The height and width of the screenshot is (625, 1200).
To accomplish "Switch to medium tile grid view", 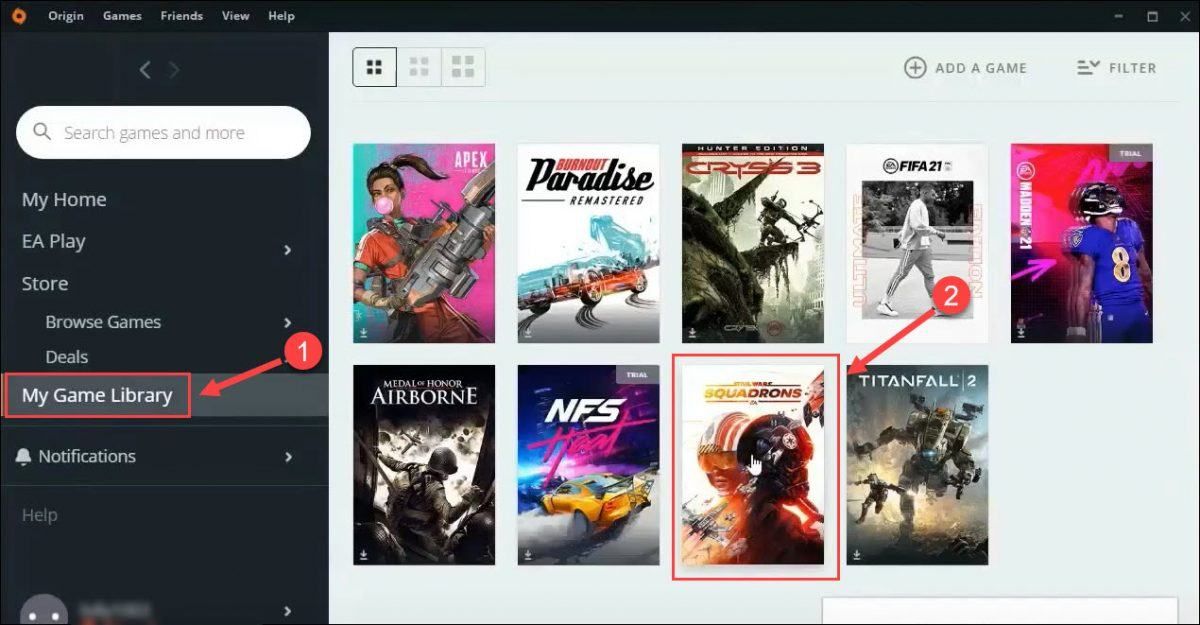I will (419, 67).
